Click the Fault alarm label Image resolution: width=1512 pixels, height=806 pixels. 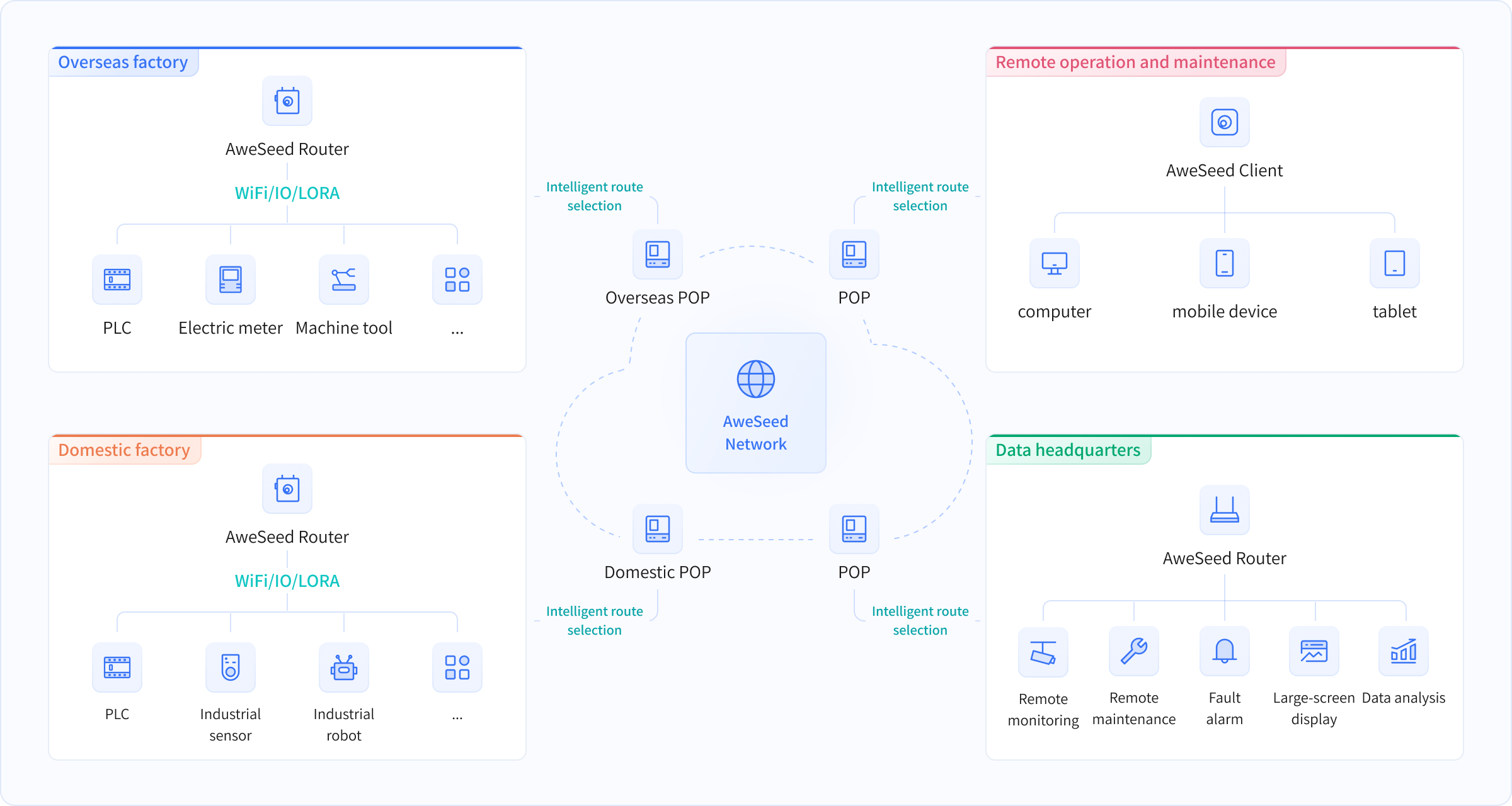coord(1225,708)
